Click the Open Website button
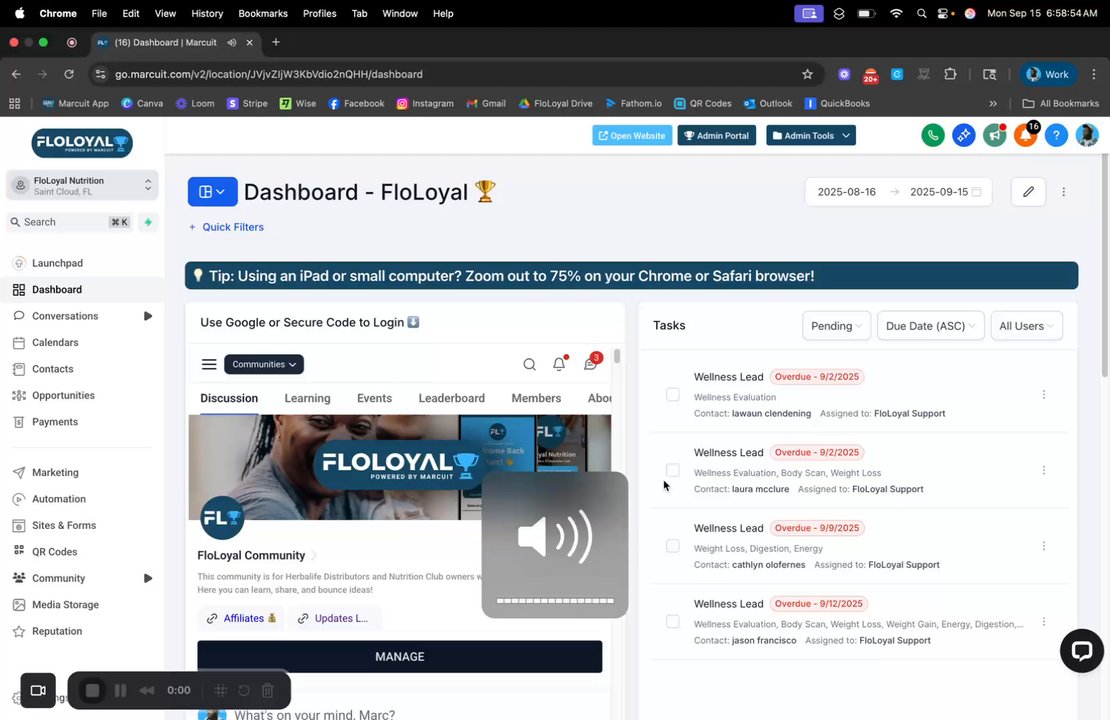Screen dimensions: 1110x720 click(632, 135)
